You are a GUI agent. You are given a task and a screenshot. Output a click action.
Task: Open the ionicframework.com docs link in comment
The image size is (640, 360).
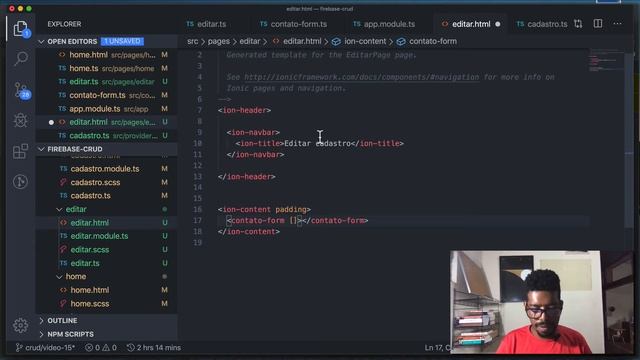362,77
